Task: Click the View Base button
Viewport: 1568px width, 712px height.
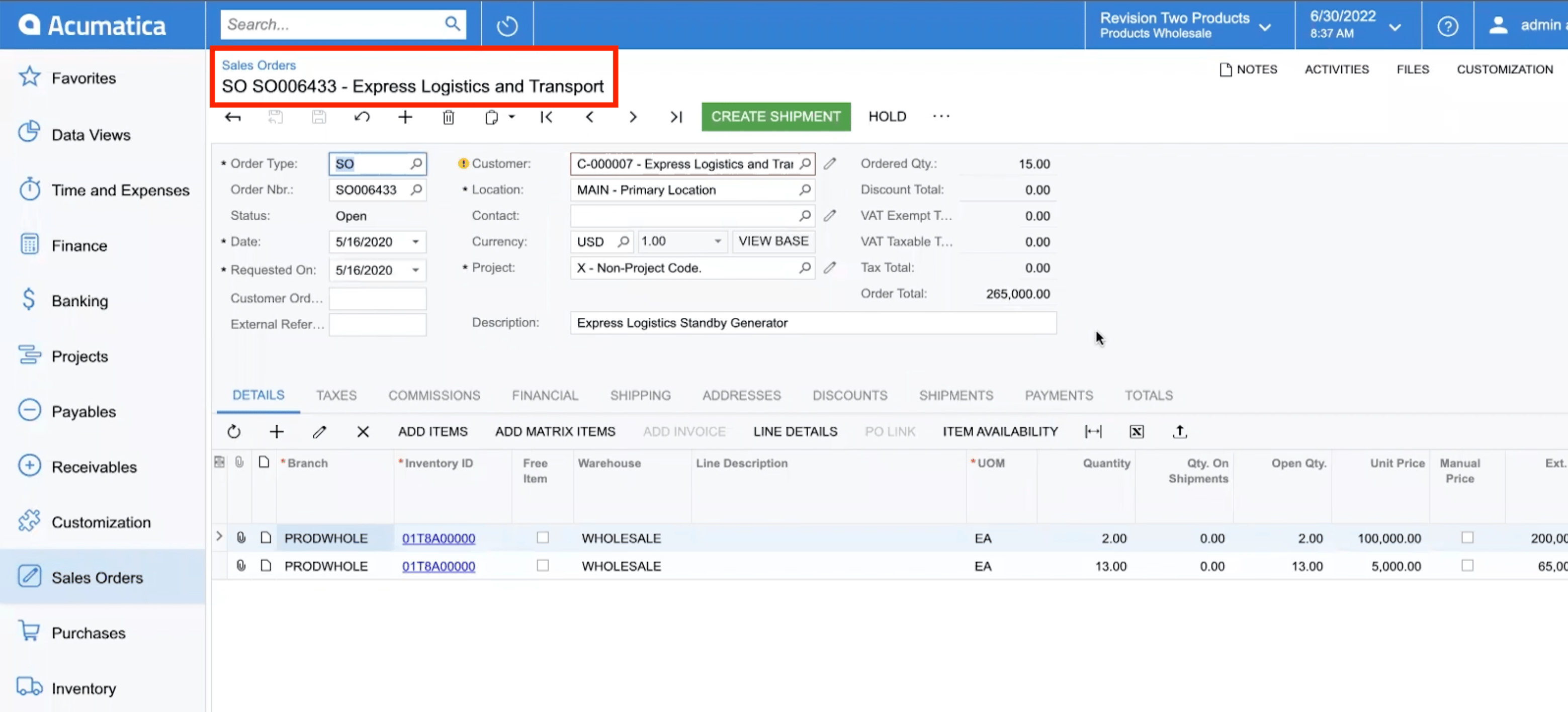Action: (773, 241)
